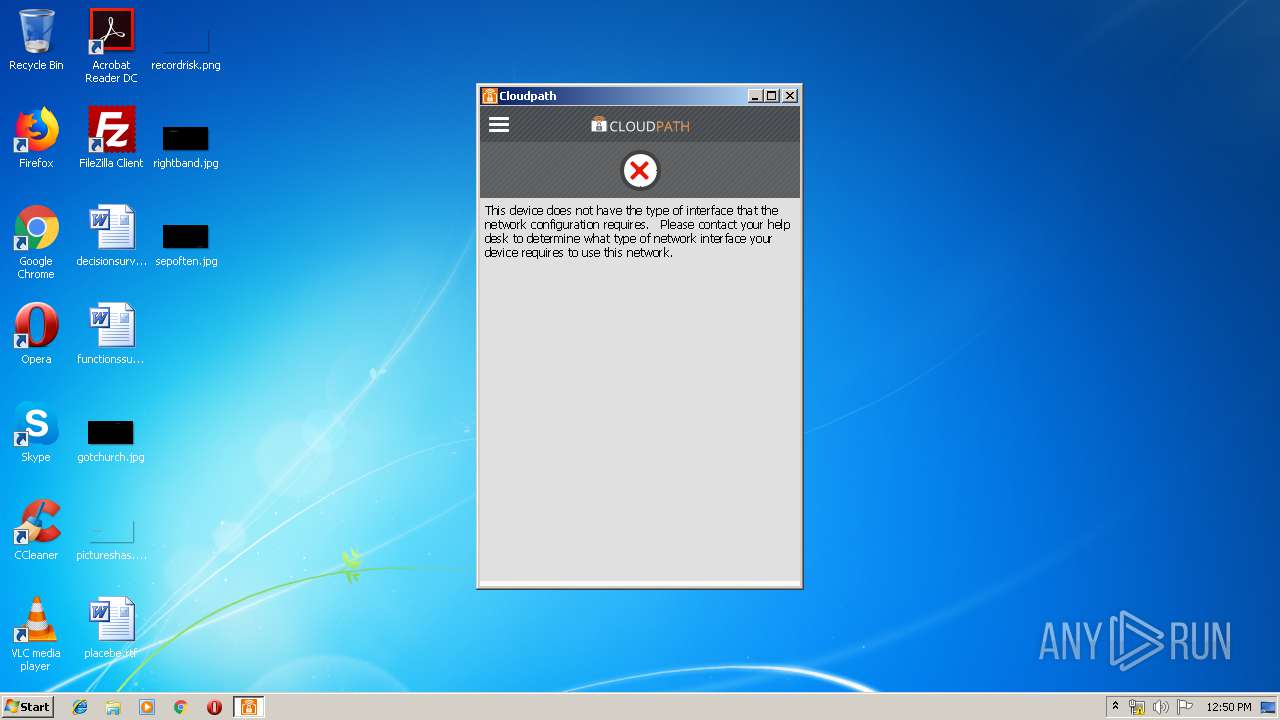Click Cloudpath taskbar button
Image resolution: width=1280 pixels, height=720 pixels.
(x=248, y=707)
